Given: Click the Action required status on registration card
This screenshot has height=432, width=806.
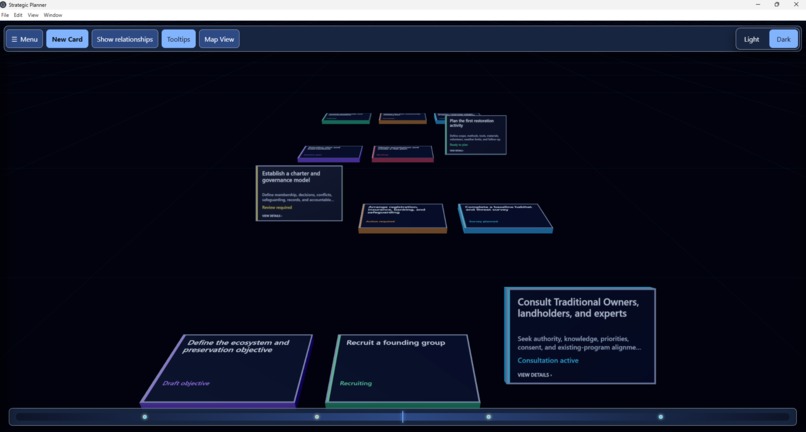Looking at the screenshot, I should (x=380, y=222).
